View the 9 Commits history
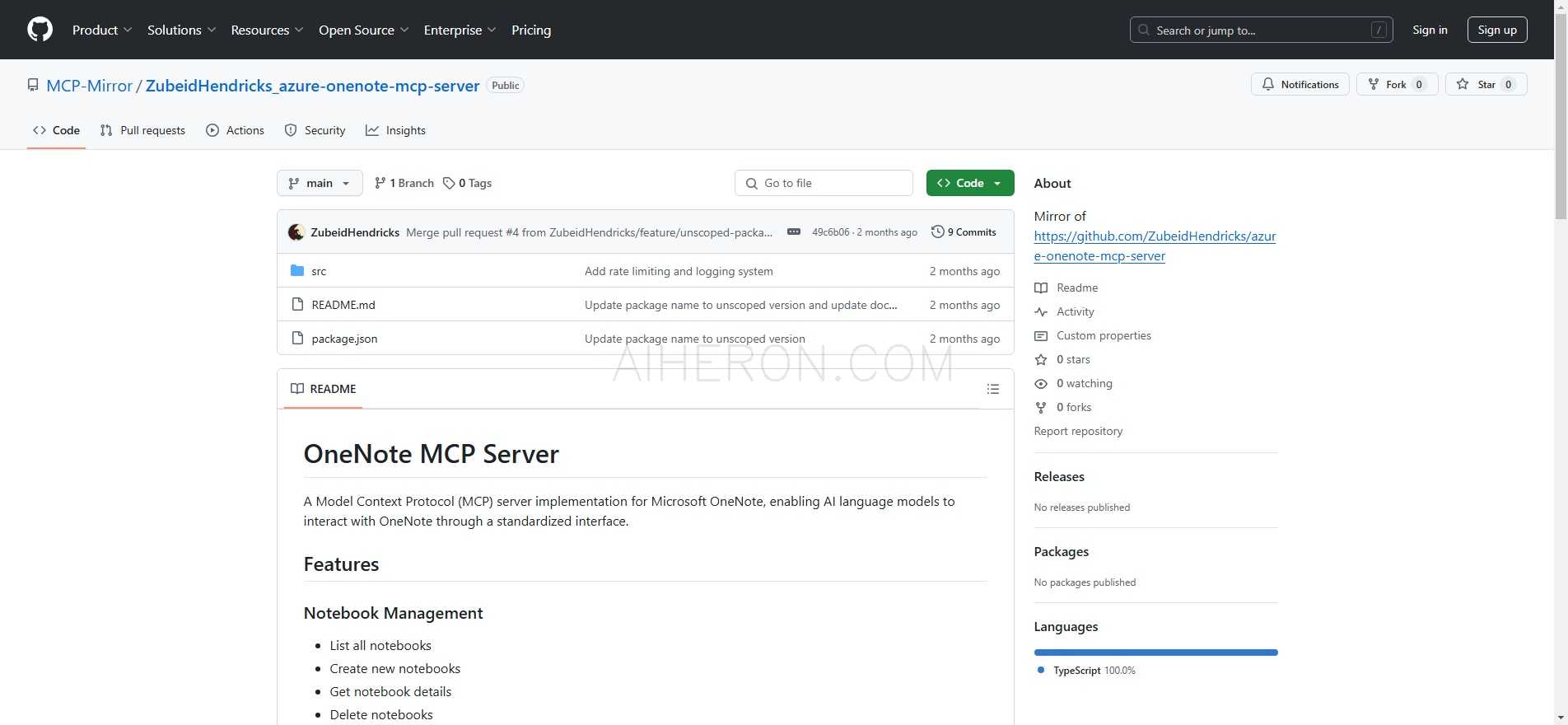Image resolution: width=1568 pixels, height=725 pixels. [964, 232]
